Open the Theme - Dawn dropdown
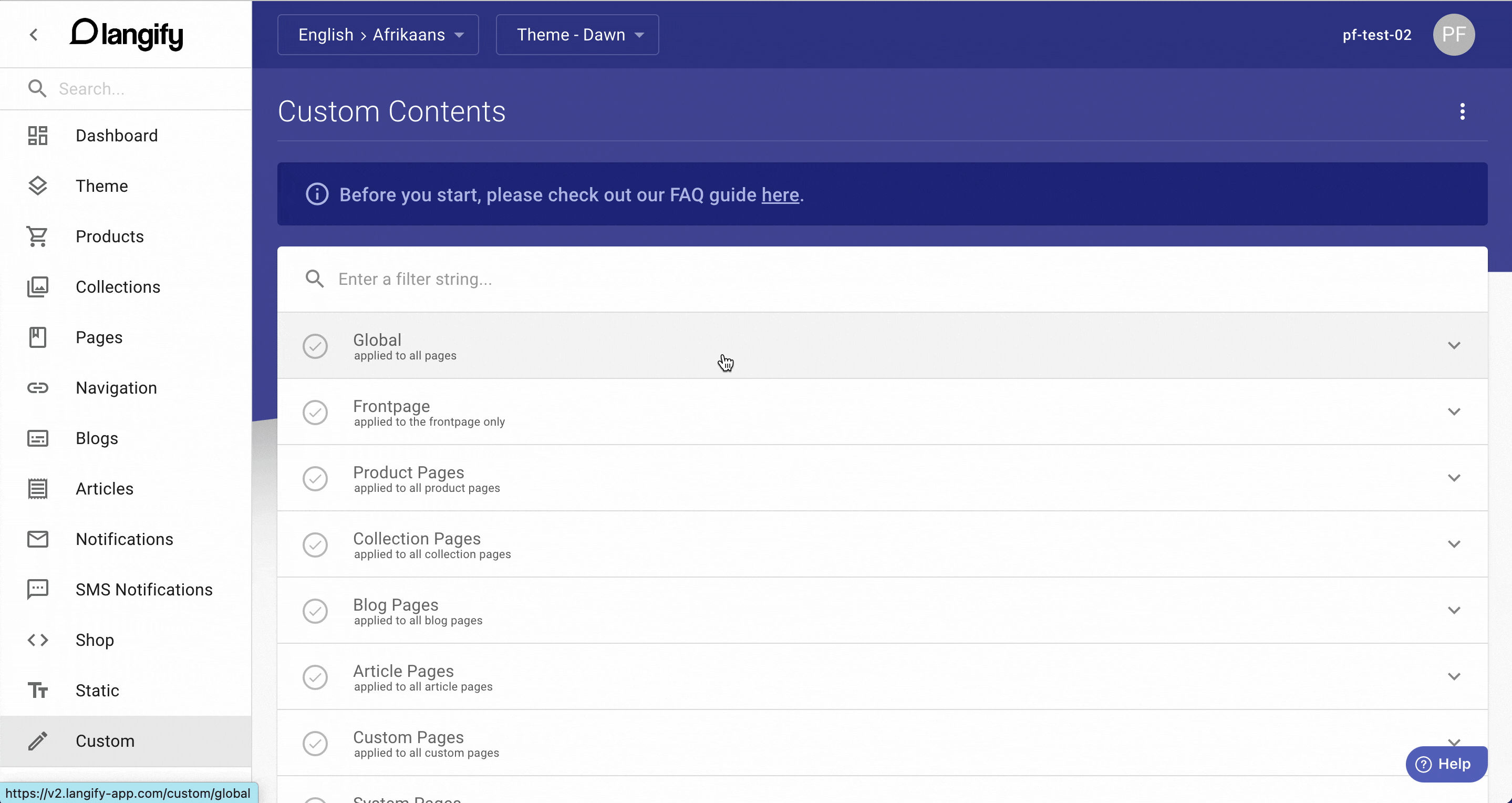This screenshot has height=803, width=1512. 577,35
